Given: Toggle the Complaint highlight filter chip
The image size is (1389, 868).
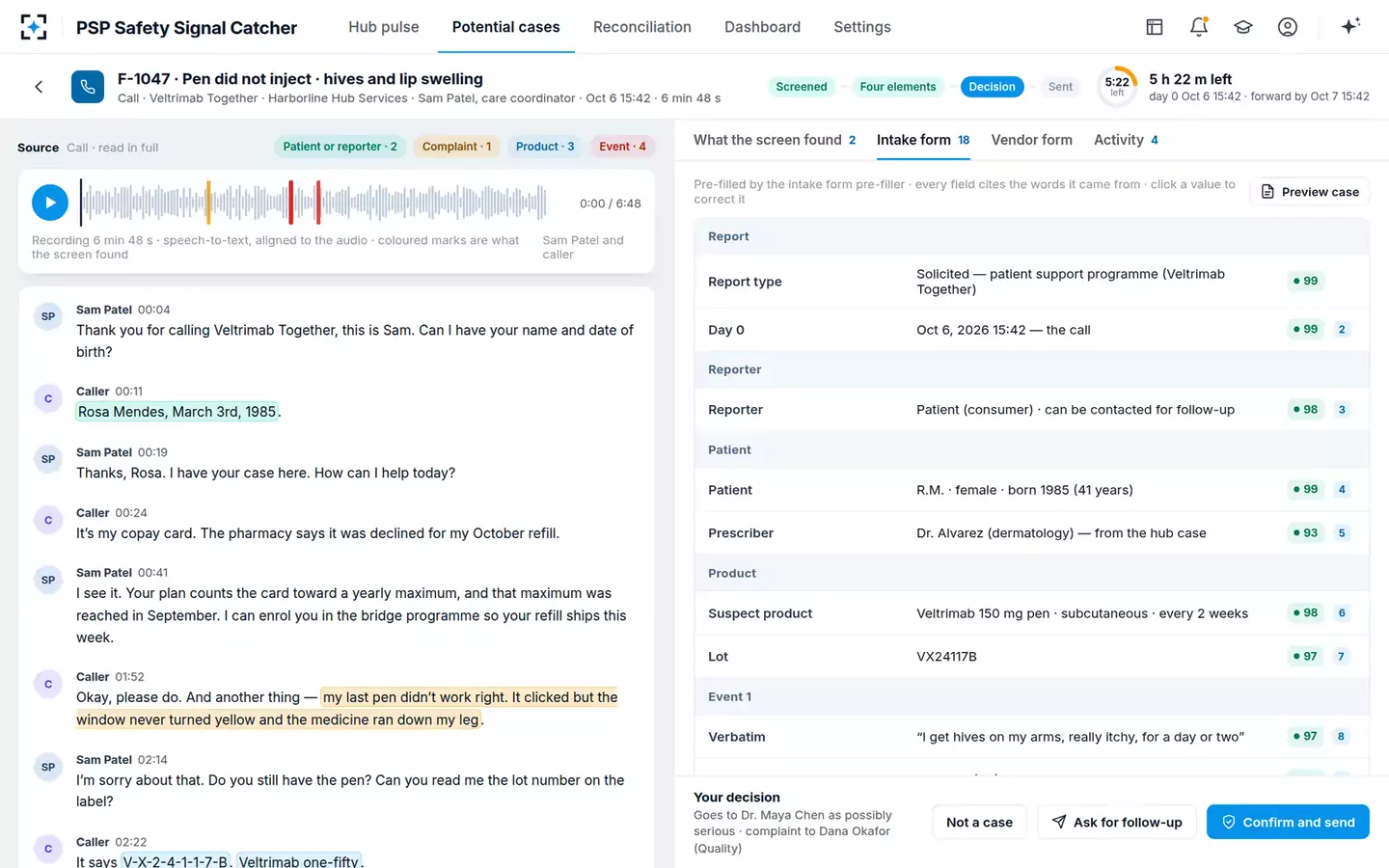Looking at the screenshot, I should 456,147.
